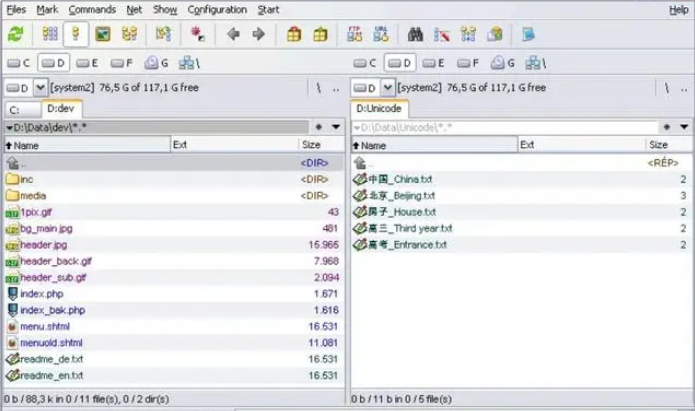Image resolution: width=695 pixels, height=411 pixels.
Task: Switch right panel to drive E
Action: coord(433,63)
